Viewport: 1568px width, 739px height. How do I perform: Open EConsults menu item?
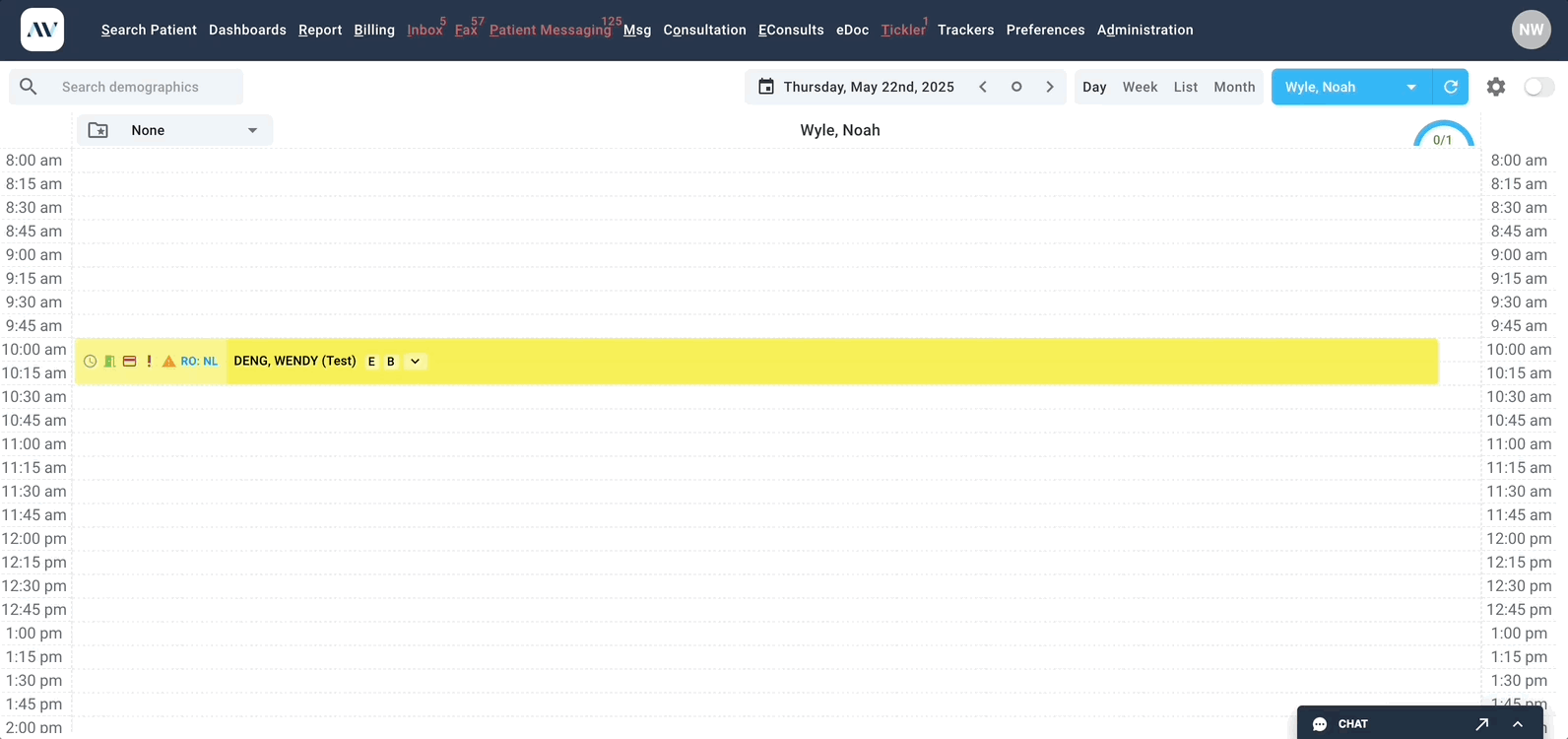click(791, 30)
